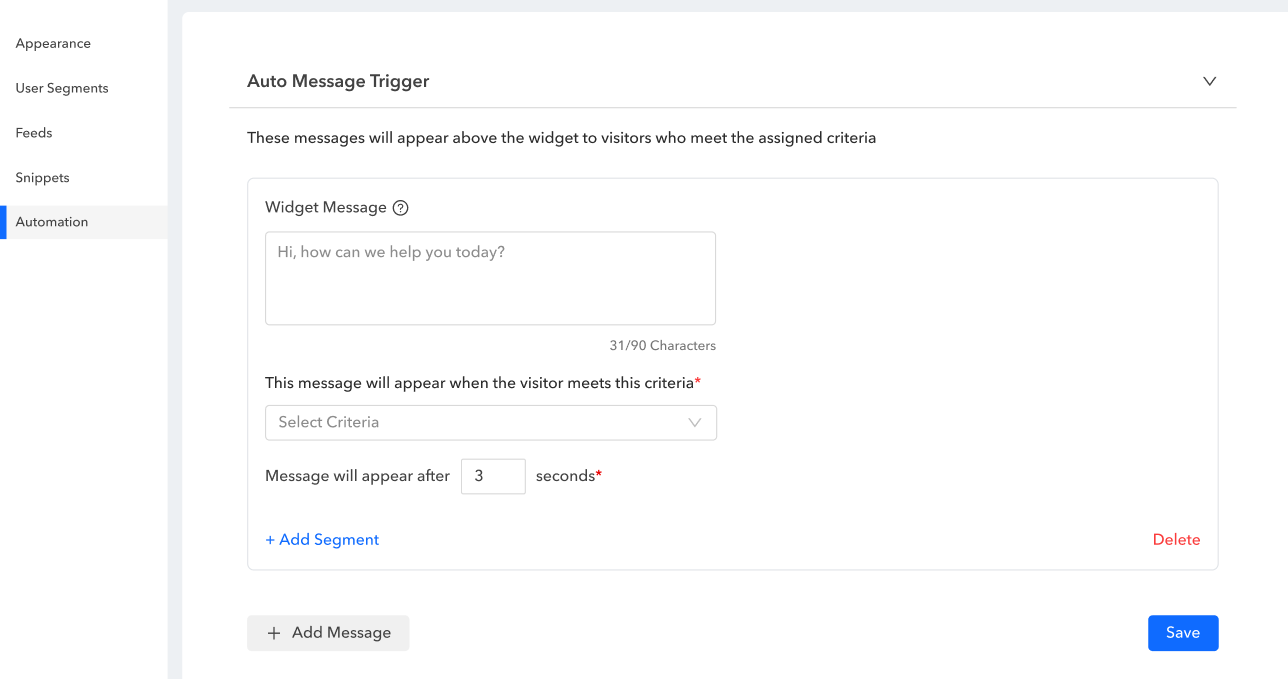The image size is (1288, 679).
Task: Click the highlighted Automation sidebar entry
Action: coord(52,221)
